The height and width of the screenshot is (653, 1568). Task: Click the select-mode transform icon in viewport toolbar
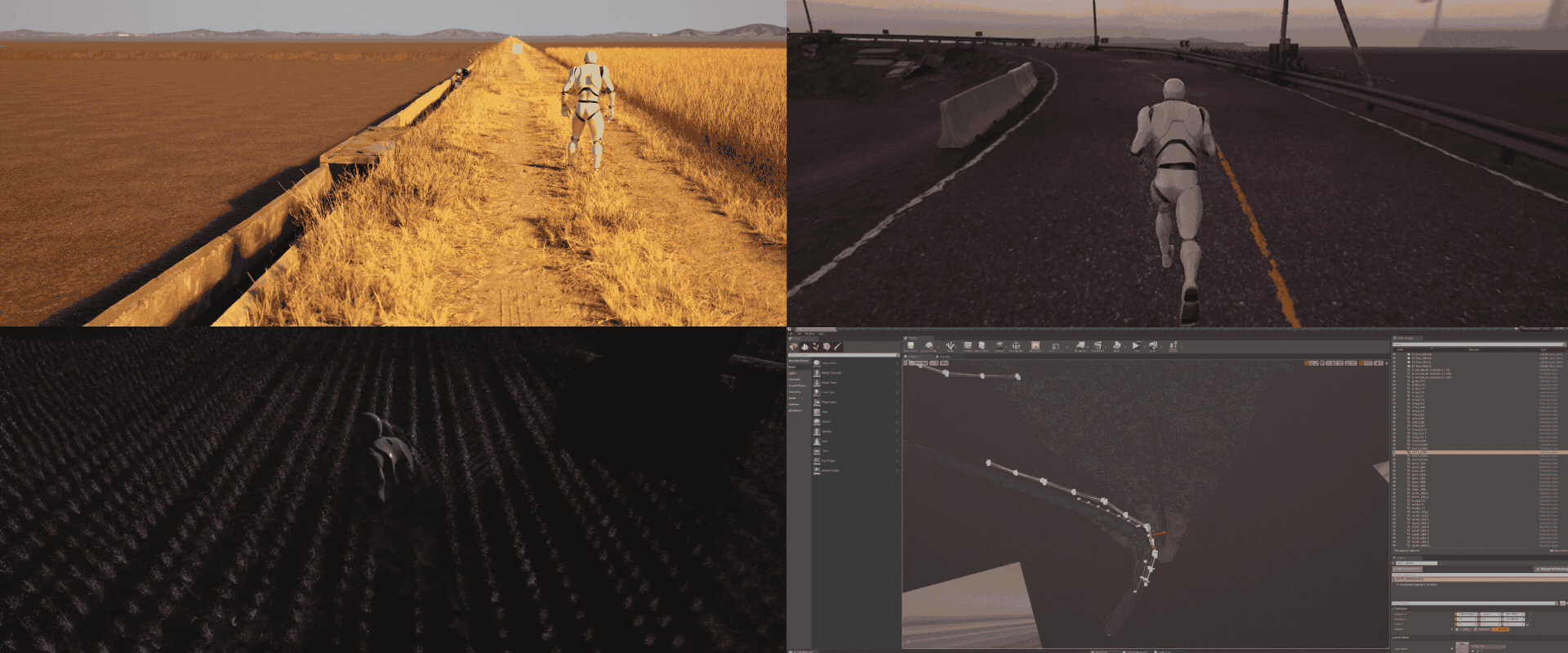click(1307, 363)
